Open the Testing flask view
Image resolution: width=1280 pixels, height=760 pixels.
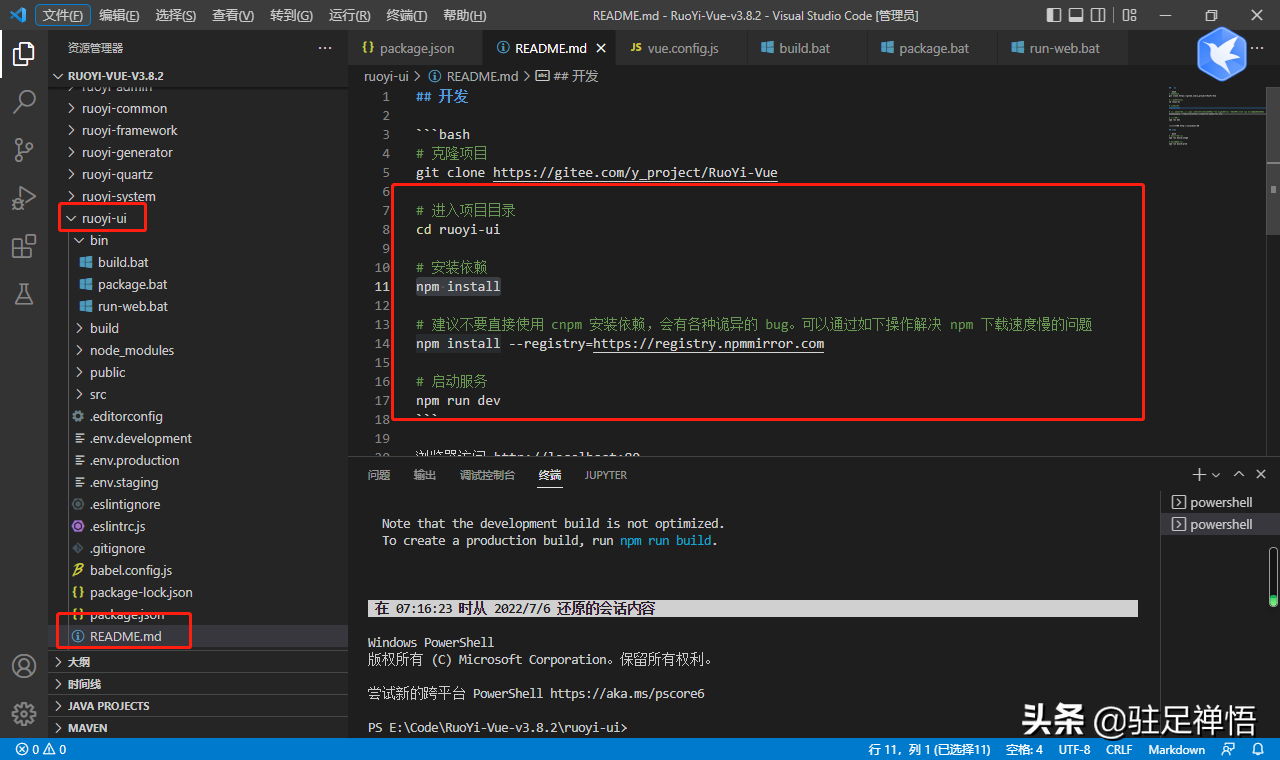(x=24, y=294)
